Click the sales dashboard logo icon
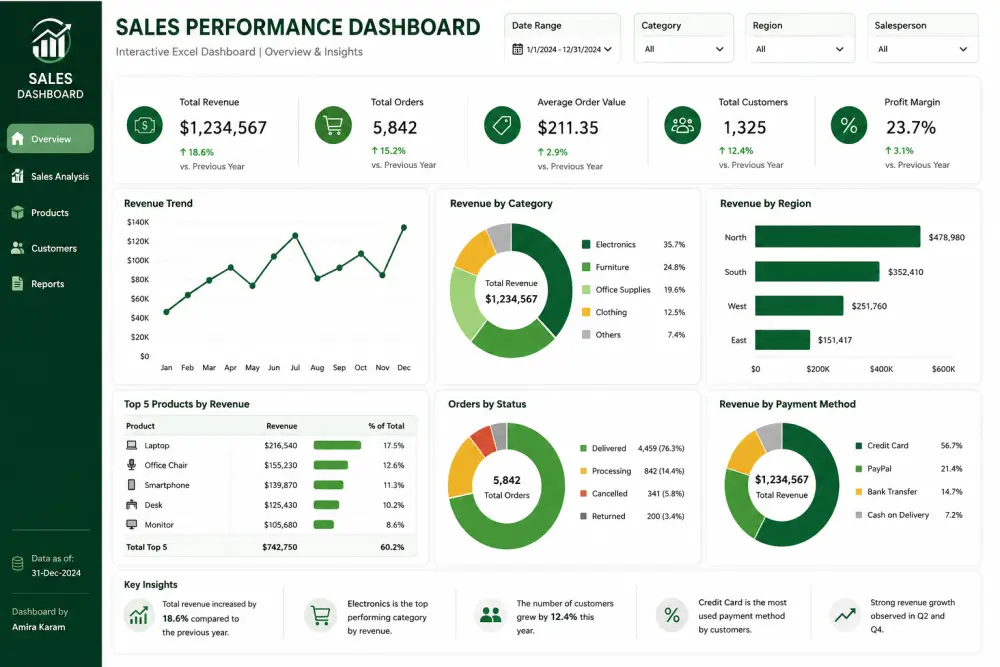The height and width of the screenshot is (667, 1000). (x=51, y=40)
